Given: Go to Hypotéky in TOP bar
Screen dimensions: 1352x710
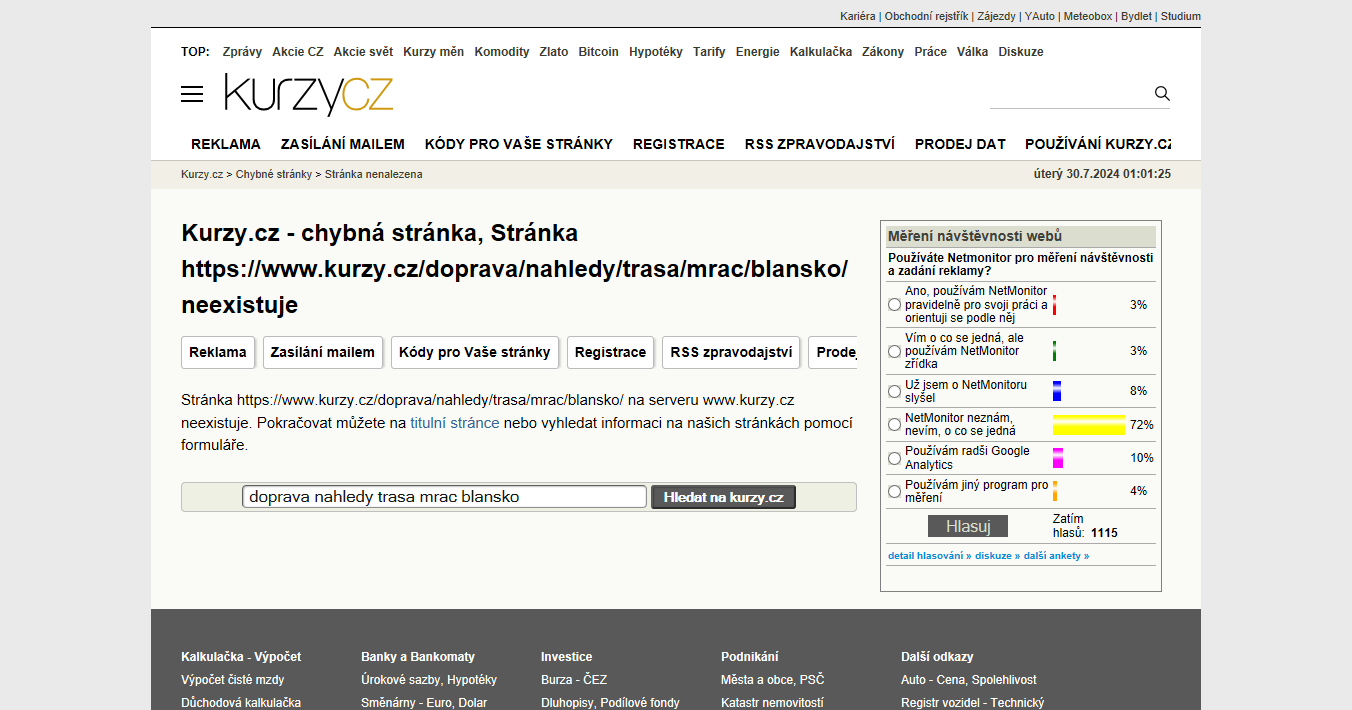Looking at the screenshot, I should [x=656, y=52].
